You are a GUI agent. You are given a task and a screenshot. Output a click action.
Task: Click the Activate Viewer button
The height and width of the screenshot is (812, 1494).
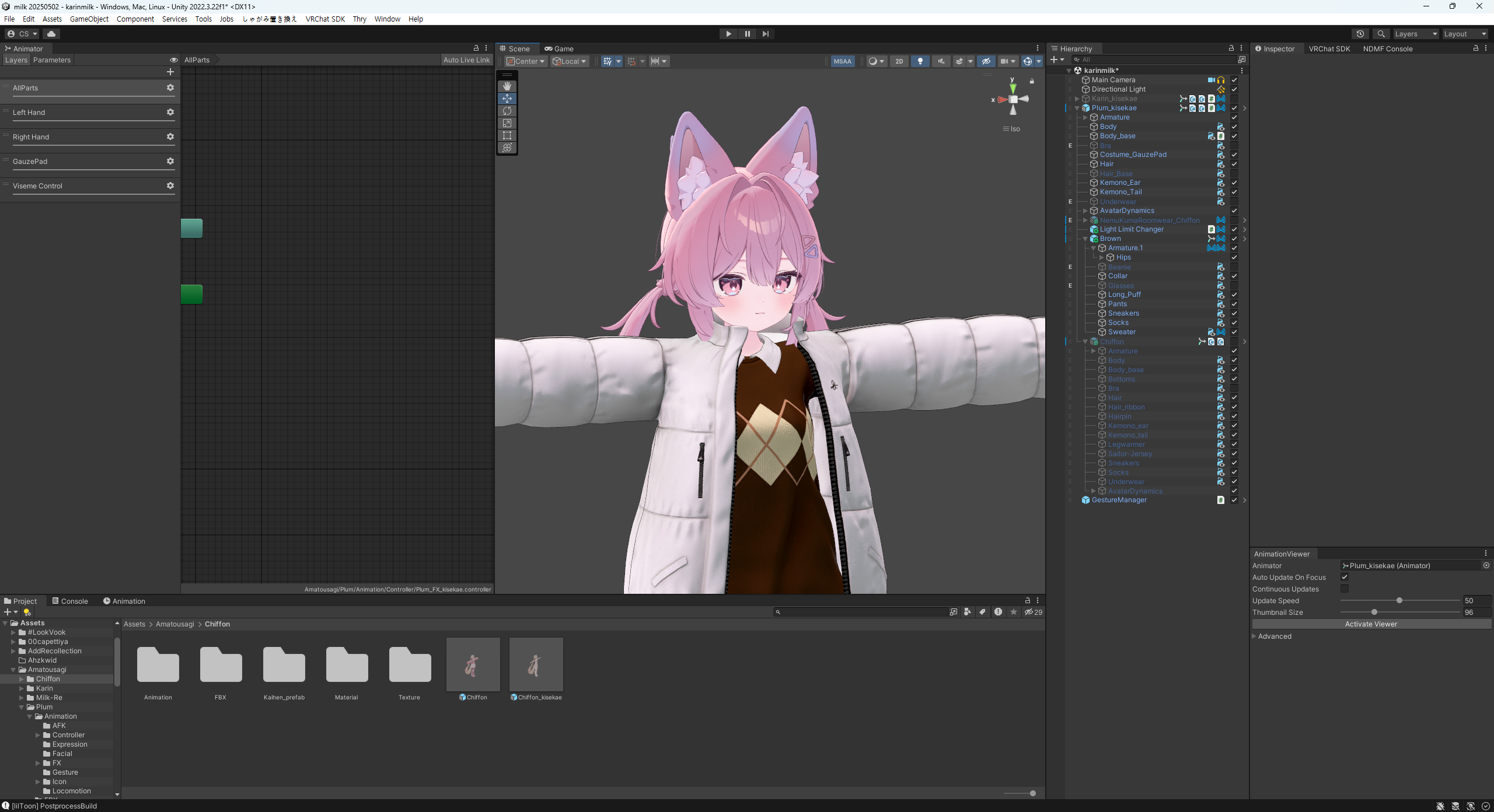(1370, 624)
